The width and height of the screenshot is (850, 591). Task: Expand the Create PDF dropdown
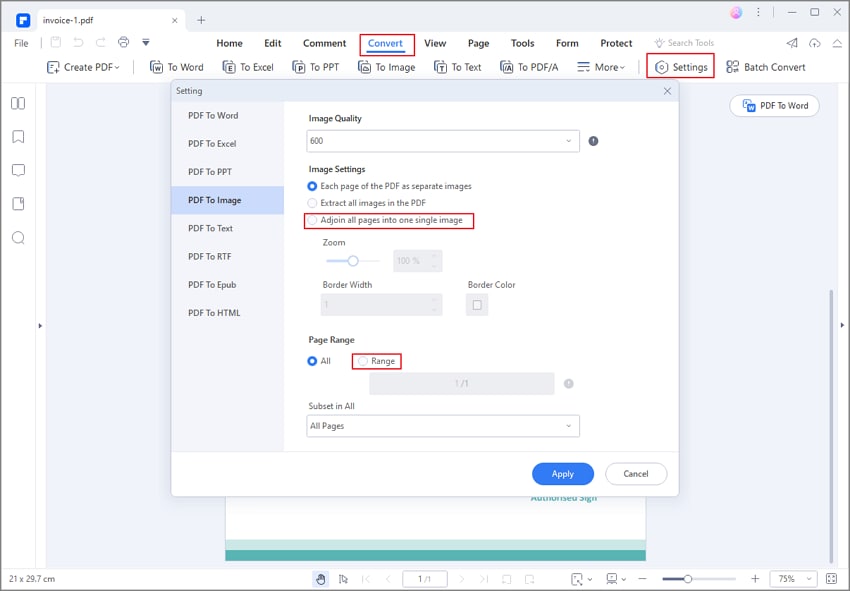coord(83,67)
